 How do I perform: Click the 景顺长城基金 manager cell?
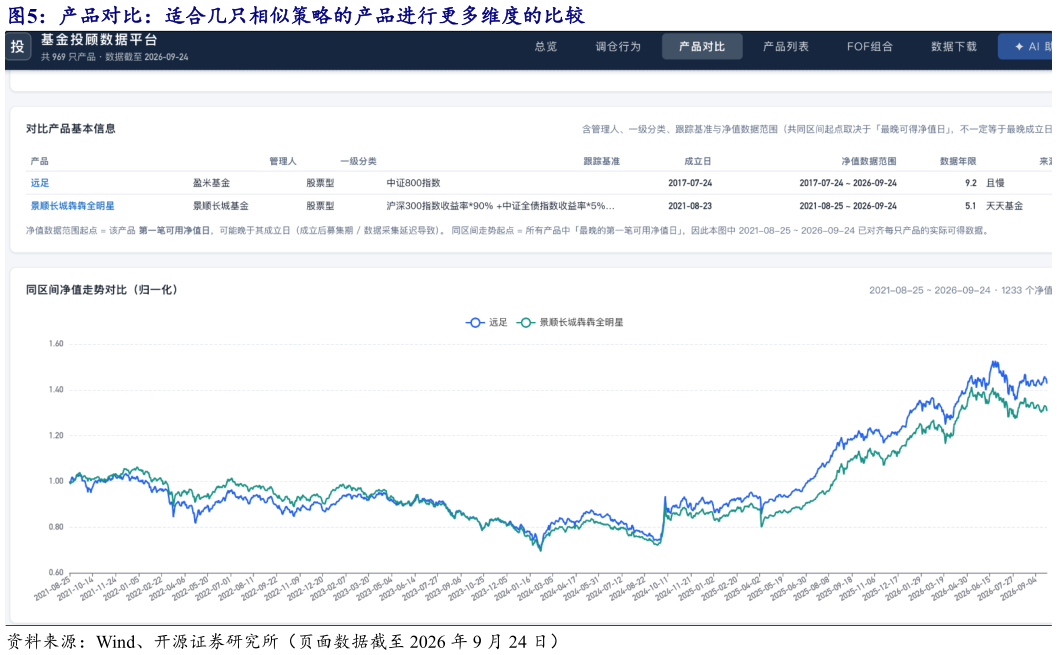coord(220,206)
